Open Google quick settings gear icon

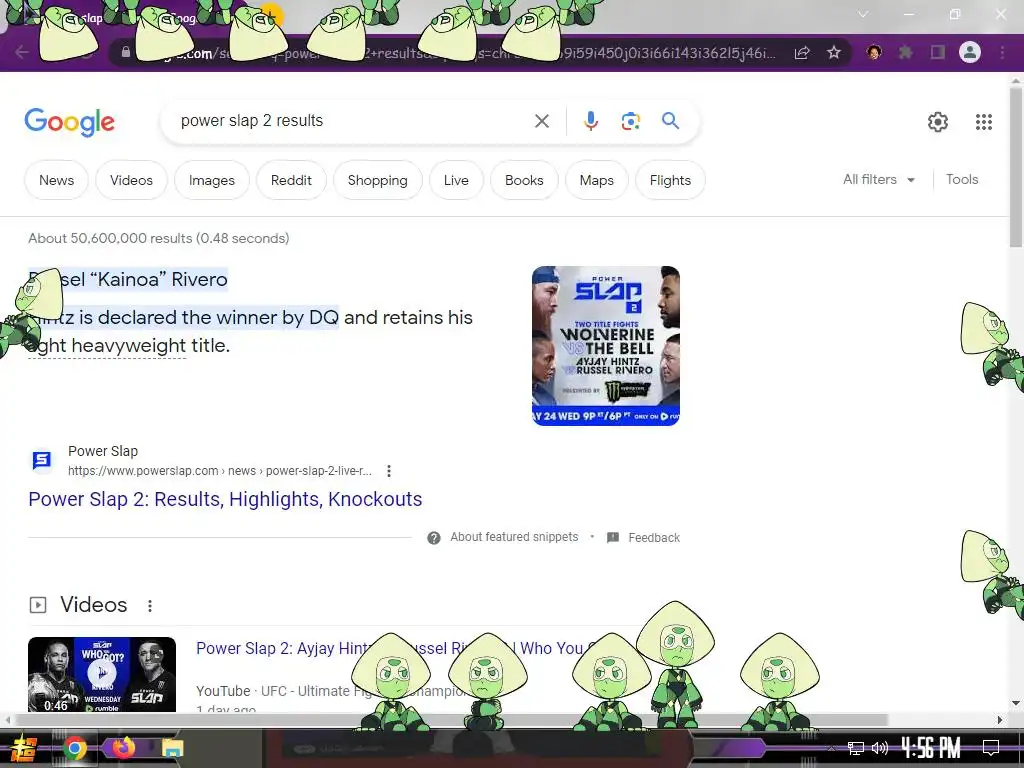click(938, 121)
